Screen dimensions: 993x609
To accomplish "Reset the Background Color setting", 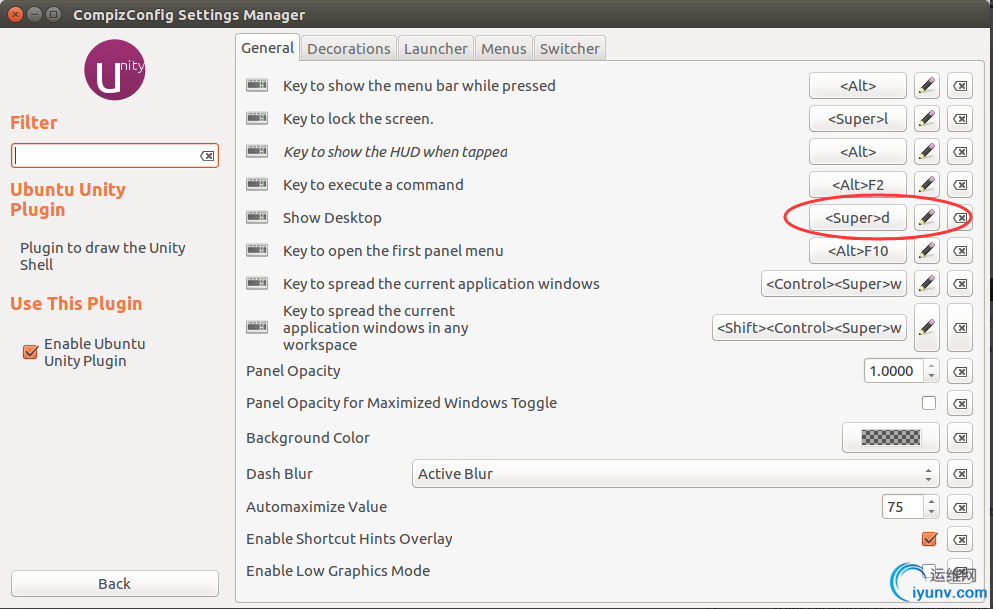I will click(x=960, y=437).
